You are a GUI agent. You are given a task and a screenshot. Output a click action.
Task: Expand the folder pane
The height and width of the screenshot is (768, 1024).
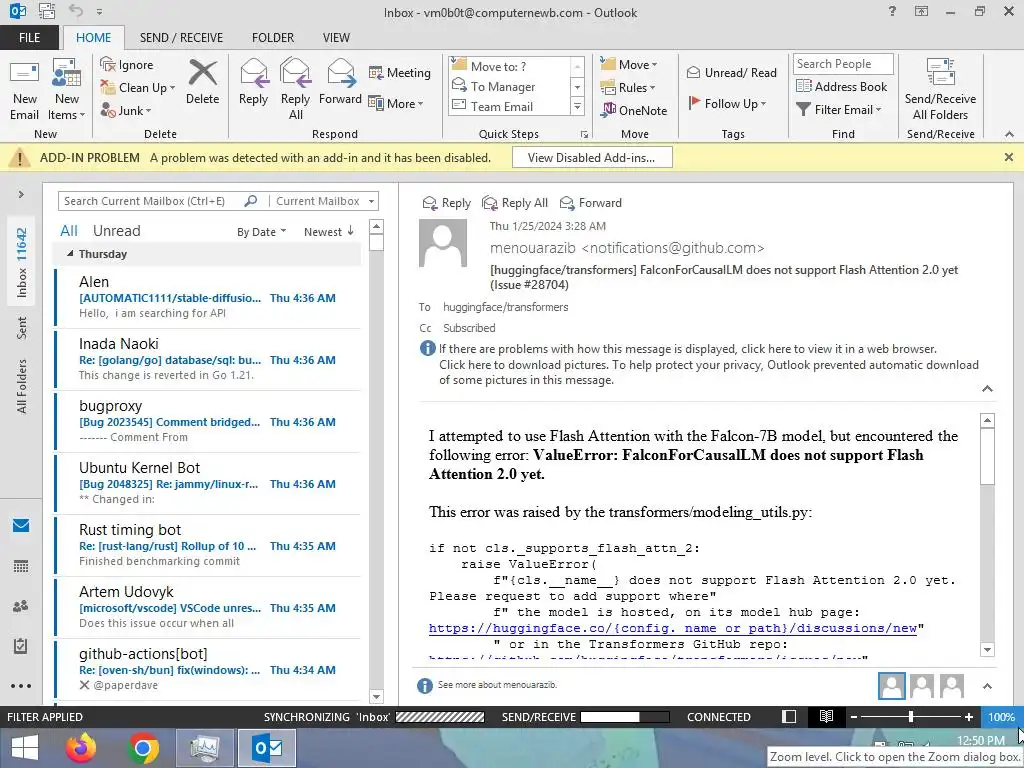(x=21, y=195)
